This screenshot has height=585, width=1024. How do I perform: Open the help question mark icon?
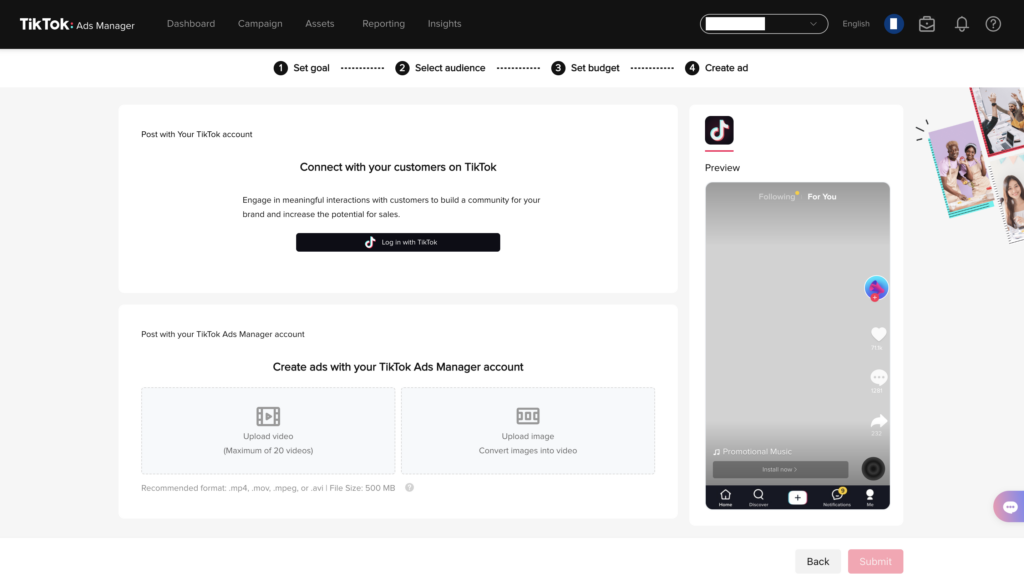[x=993, y=24]
